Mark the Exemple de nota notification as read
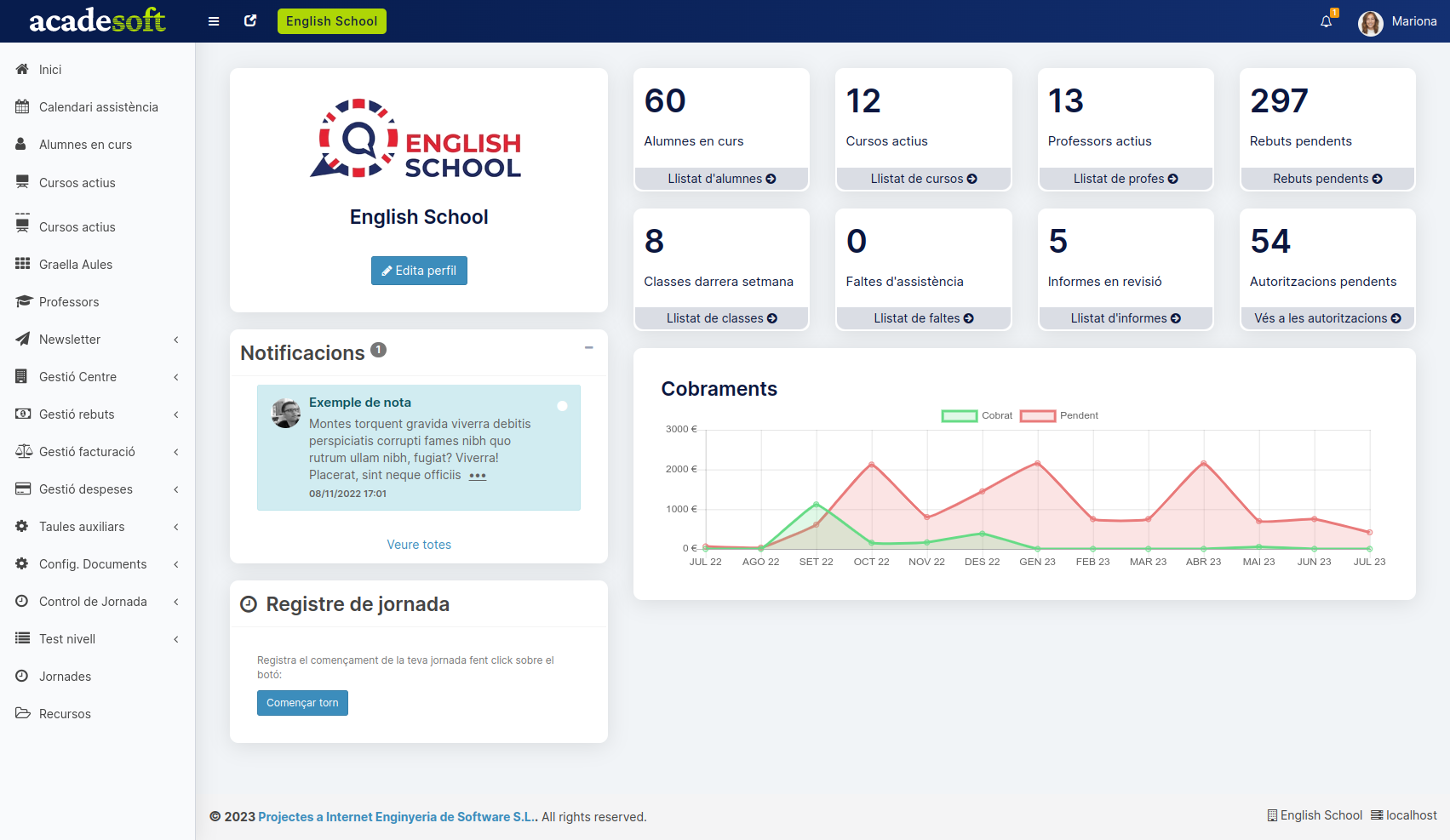Viewport: 1450px width, 840px height. [562, 406]
